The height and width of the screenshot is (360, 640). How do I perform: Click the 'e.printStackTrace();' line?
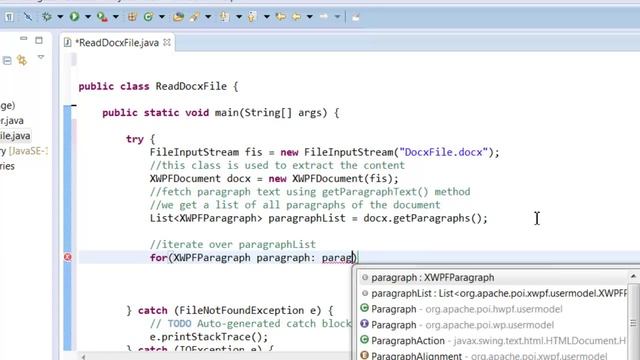(209, 337)
